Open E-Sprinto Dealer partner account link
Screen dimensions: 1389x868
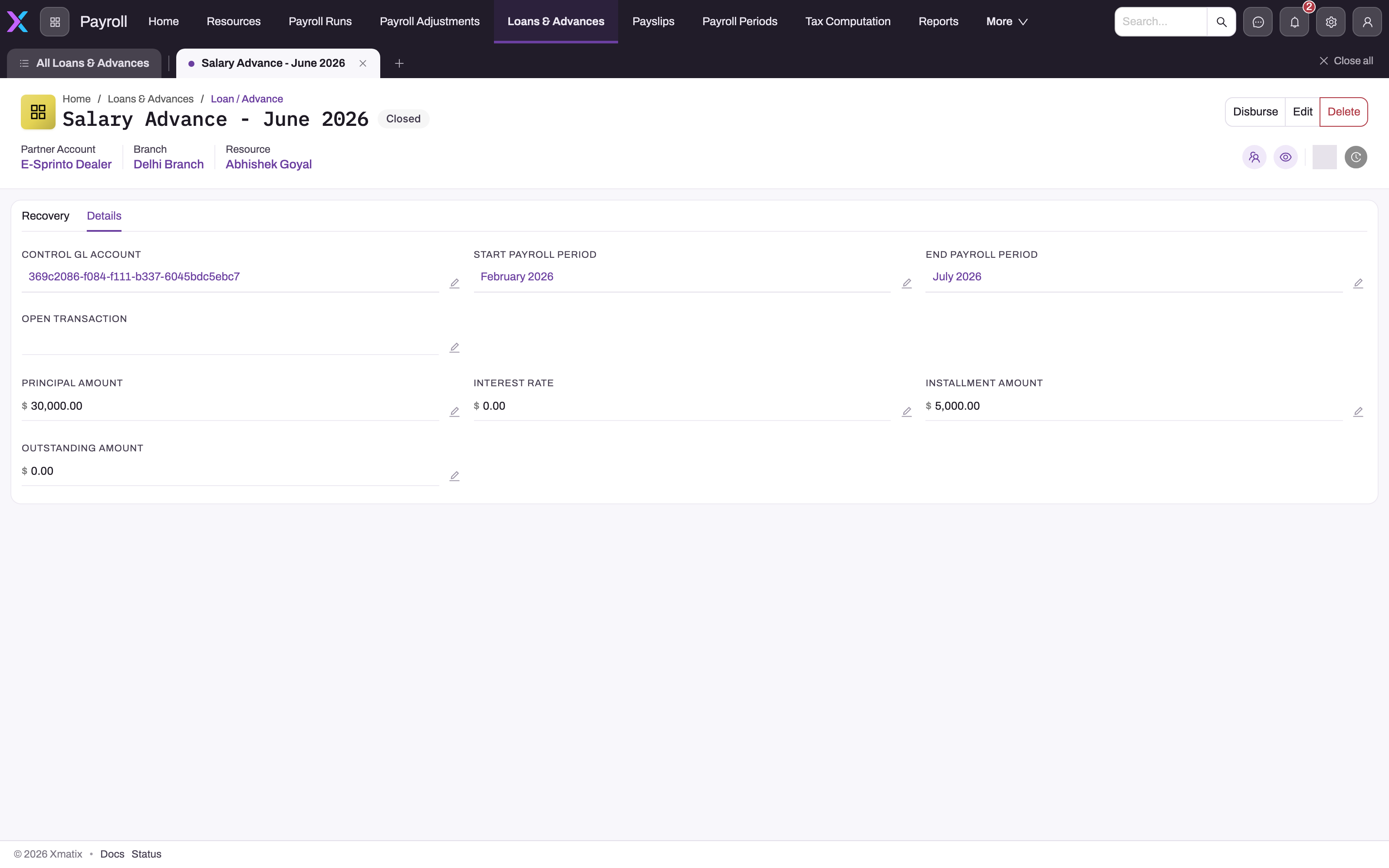(x=66, y=164)
